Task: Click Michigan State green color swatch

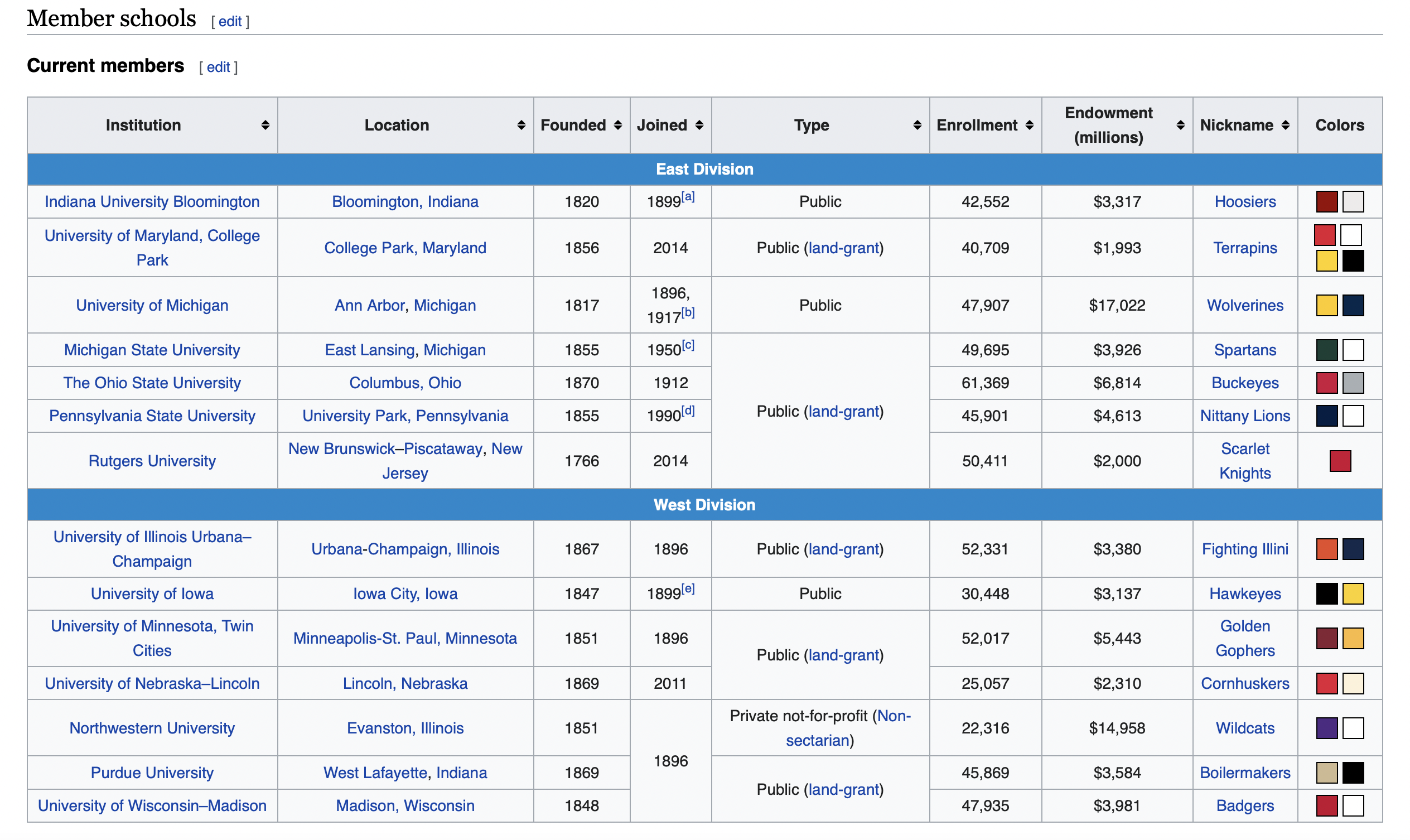Action: 1328,350
